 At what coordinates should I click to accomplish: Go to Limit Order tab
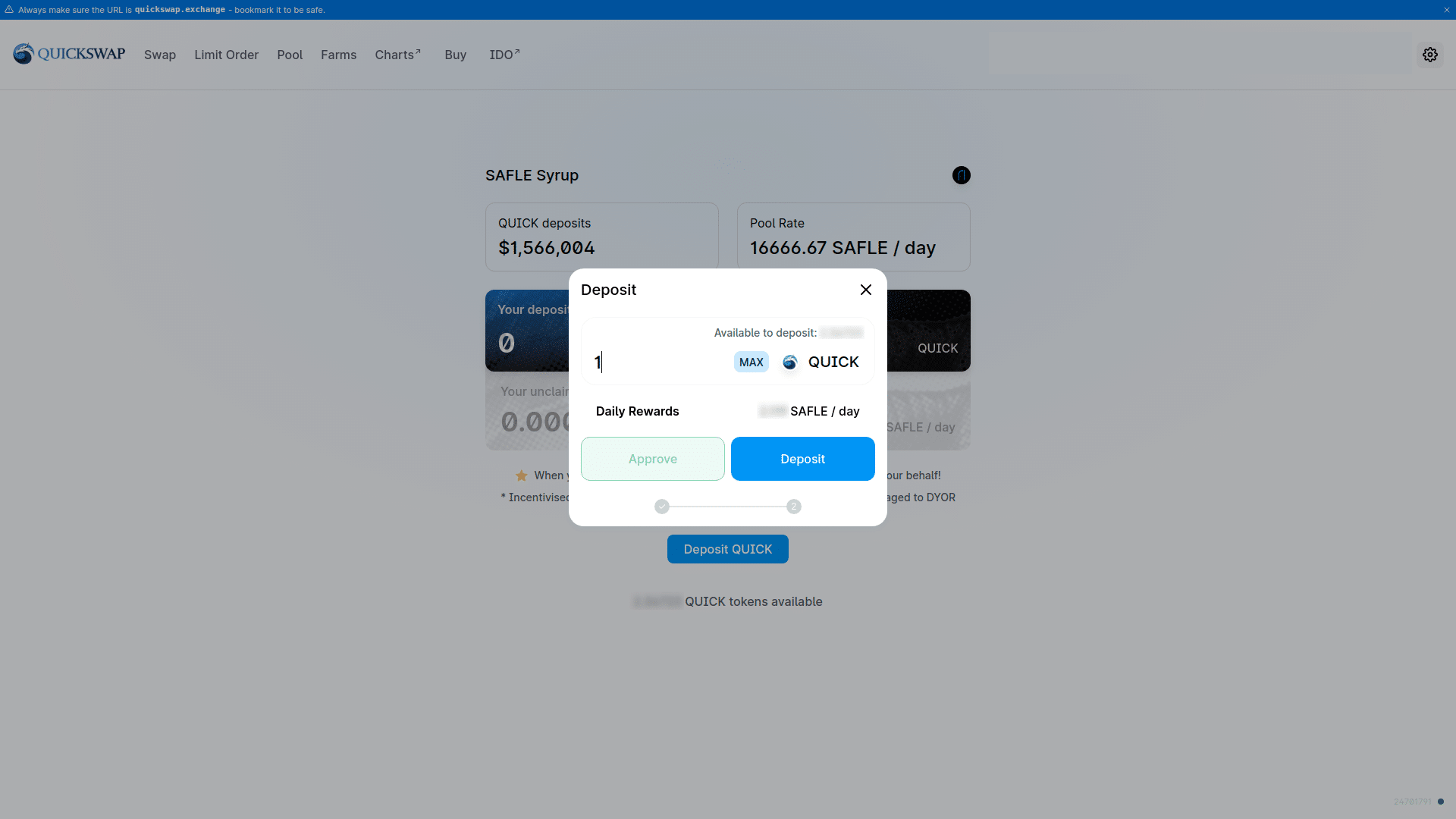(226, 55)
